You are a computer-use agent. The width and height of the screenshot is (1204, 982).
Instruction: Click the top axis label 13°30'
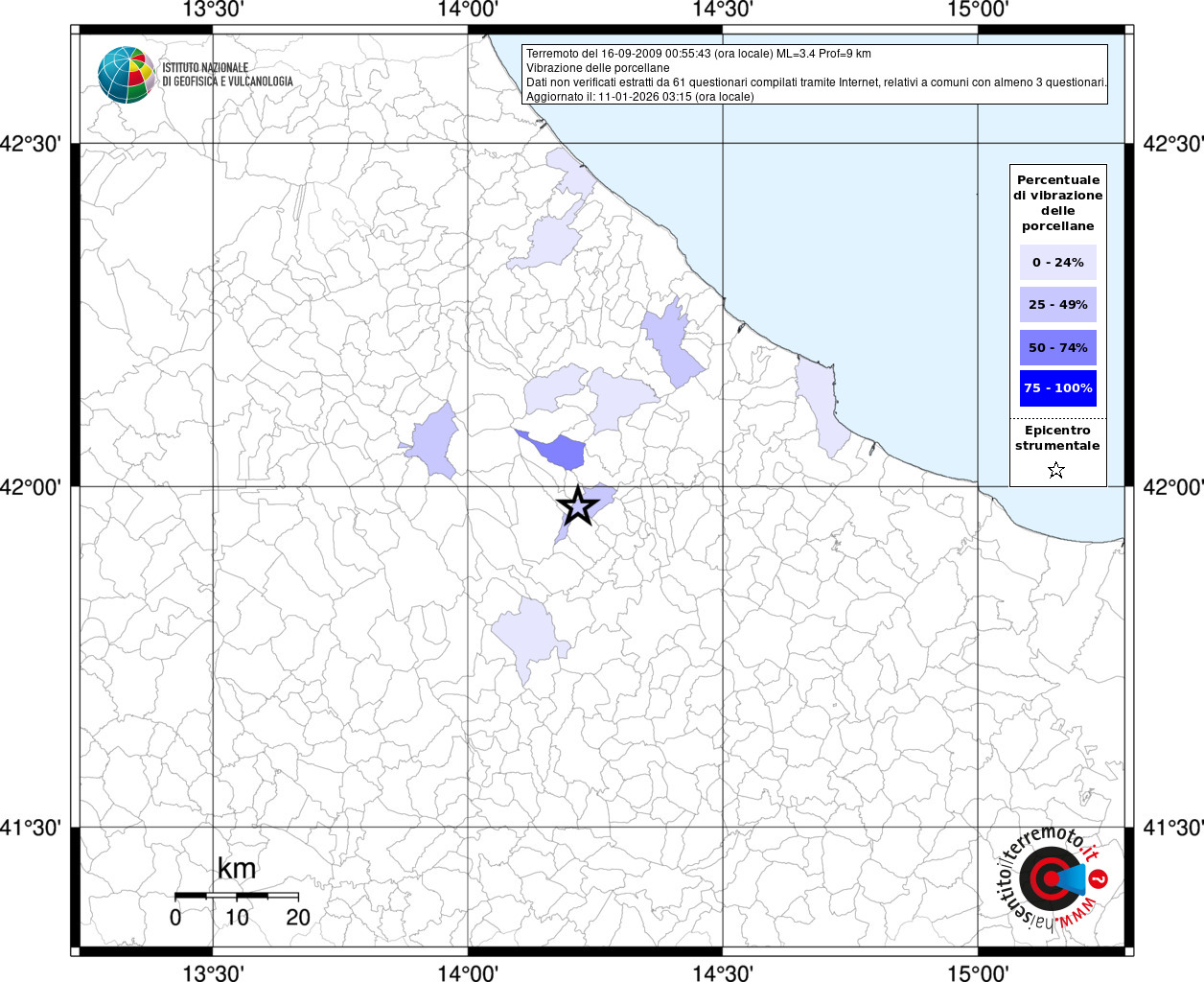(213, 10)
